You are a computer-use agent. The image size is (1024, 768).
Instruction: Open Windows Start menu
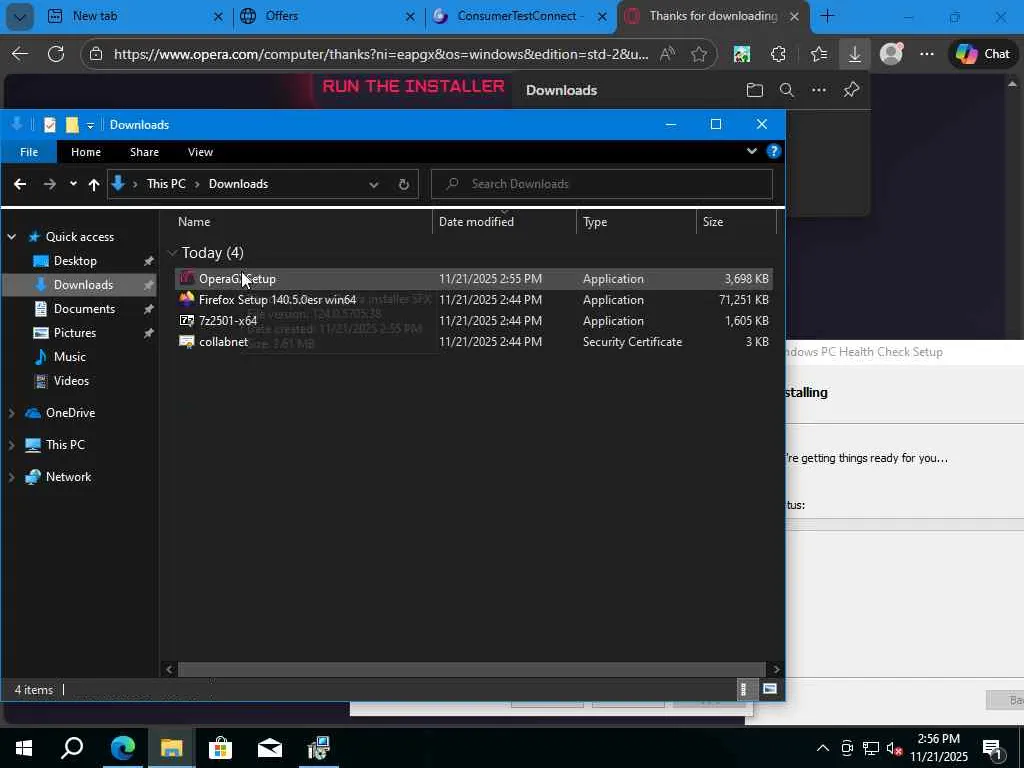pos(24,748)
